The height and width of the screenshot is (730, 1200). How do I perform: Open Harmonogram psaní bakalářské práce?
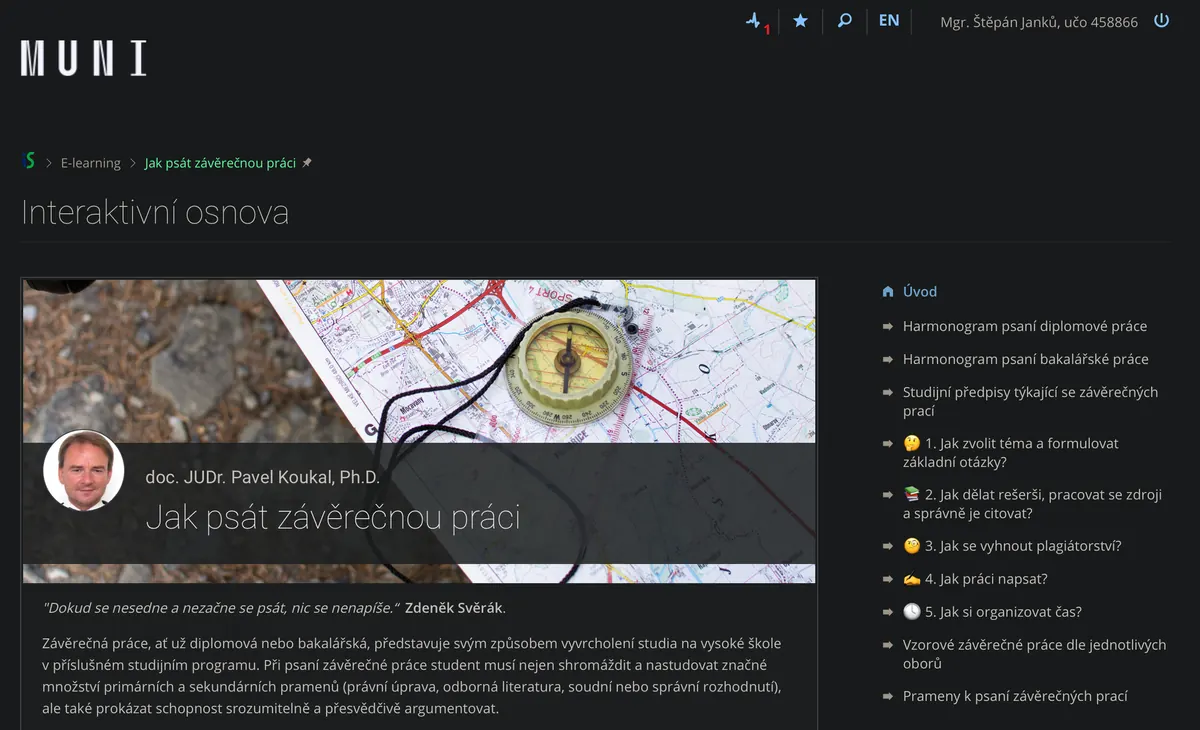tap(1026, 359)
